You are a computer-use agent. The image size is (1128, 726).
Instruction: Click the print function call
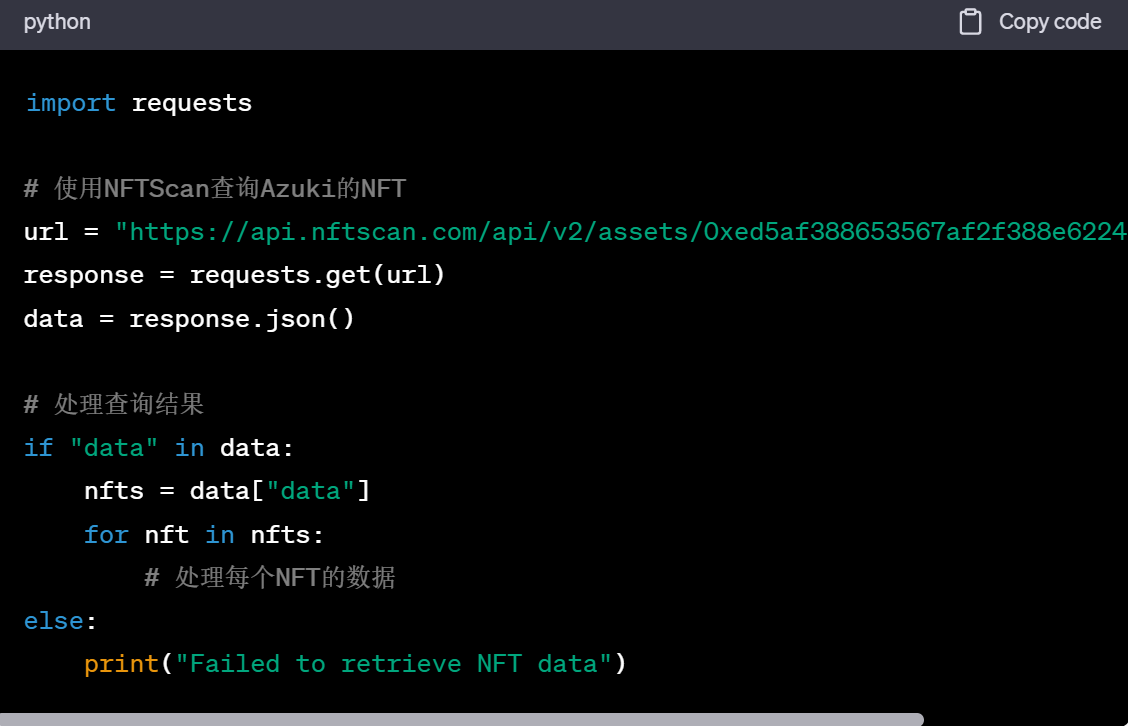click(120, 663)
